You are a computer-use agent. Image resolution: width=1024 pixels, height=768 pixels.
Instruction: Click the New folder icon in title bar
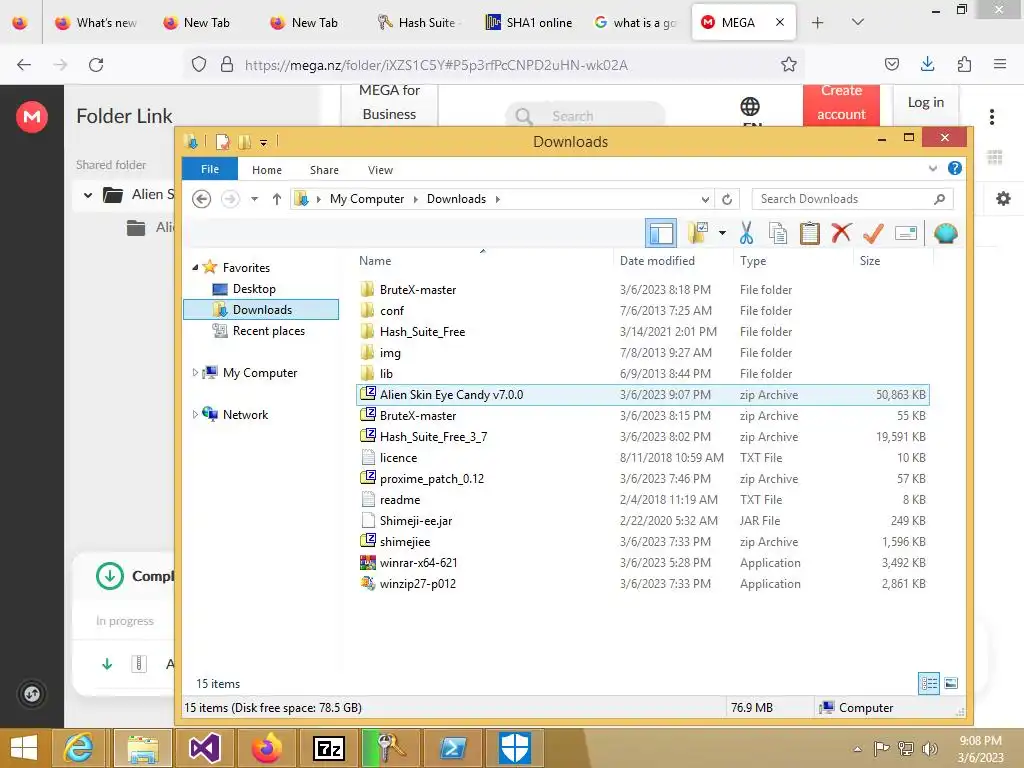pyautogui.click(x=244, y=142)
